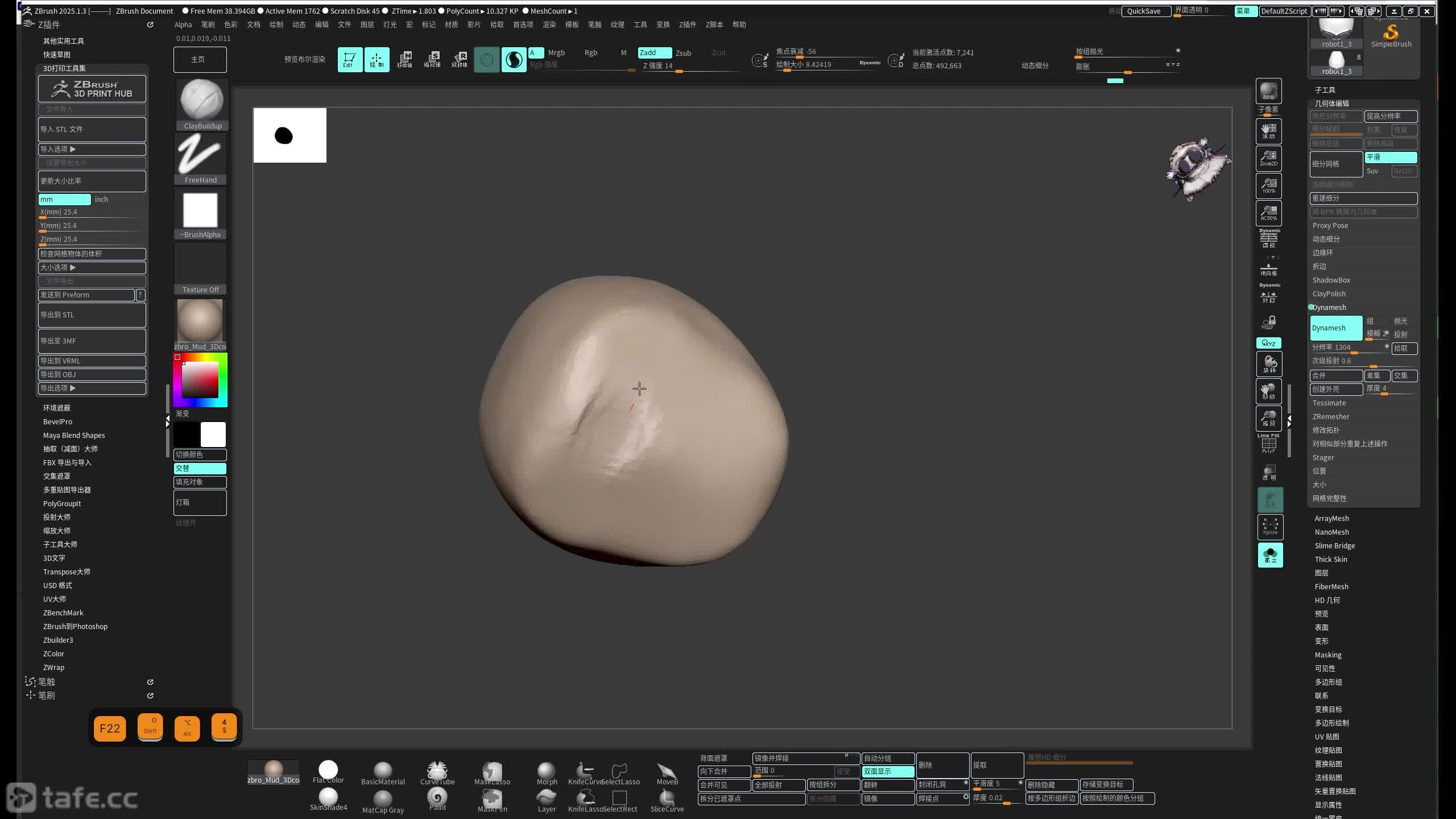Open the FreeHand stroke thumbnail
1456x819 pixels.
coord(201,158)
